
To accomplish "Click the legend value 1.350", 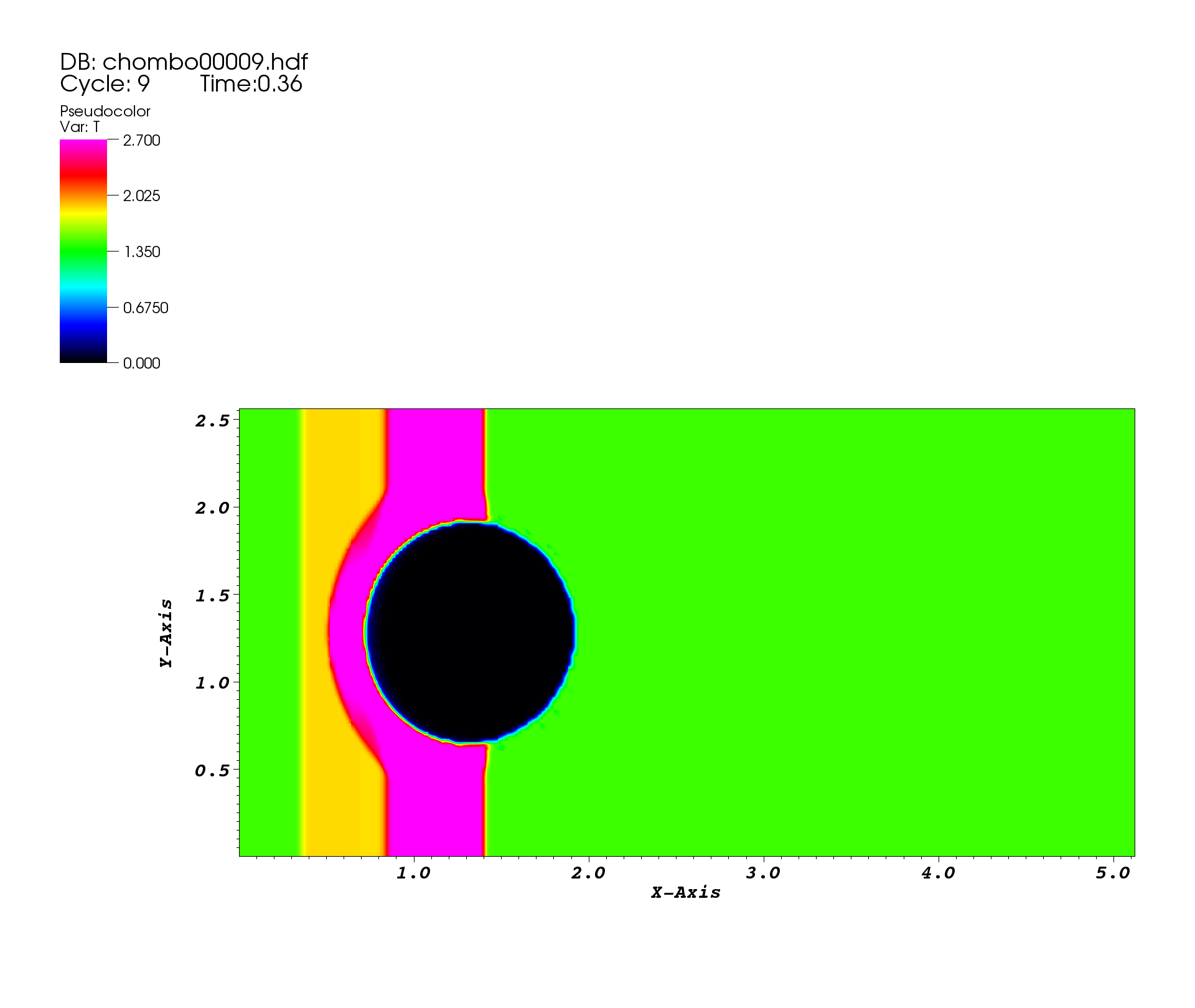I will 142,252.
